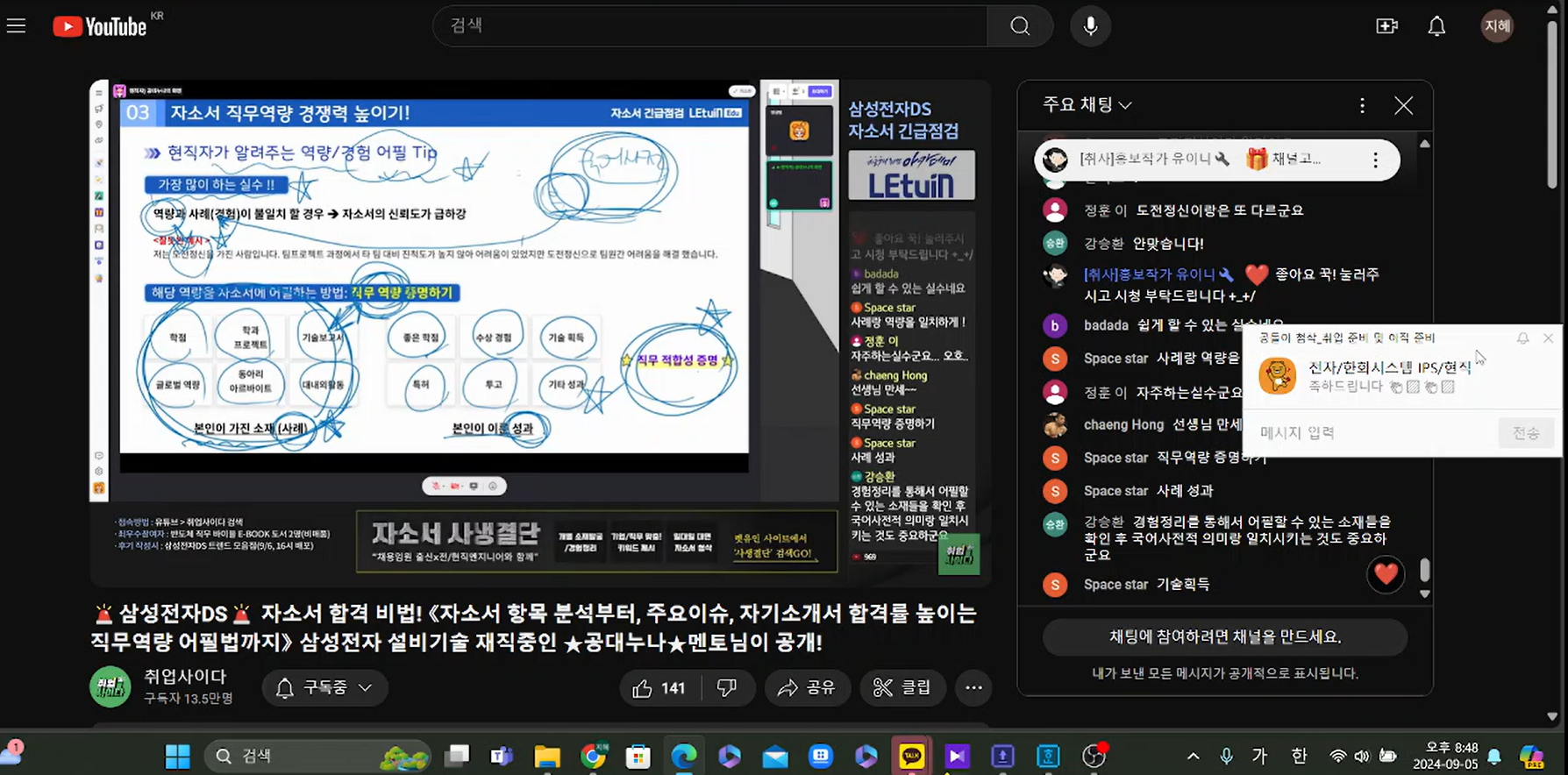Open Microsoft Store from taskbar
Viewport: 1568px width, 775px height.
click(x=638, y=756)
